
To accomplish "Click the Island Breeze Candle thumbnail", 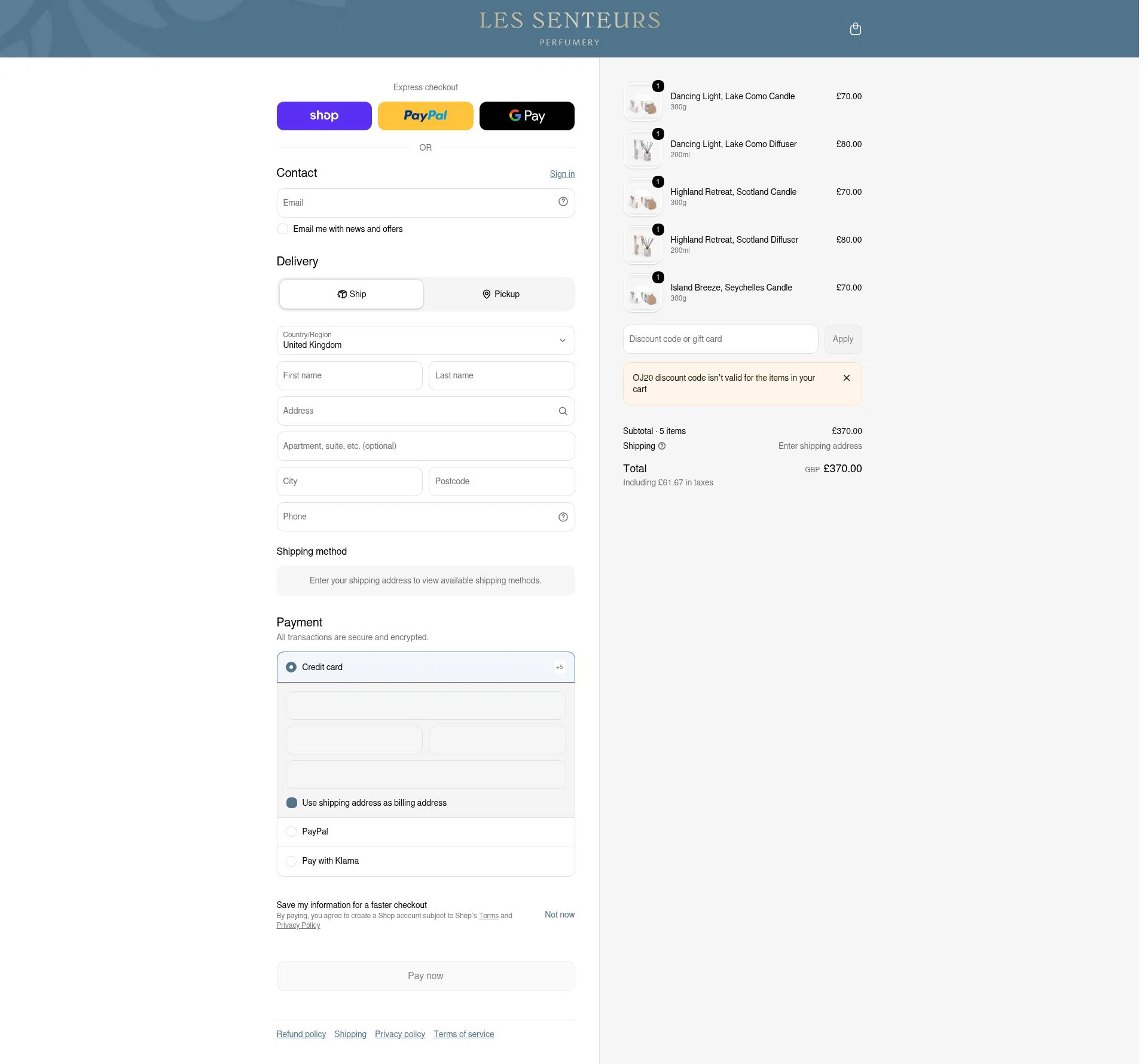I will 643,293.
